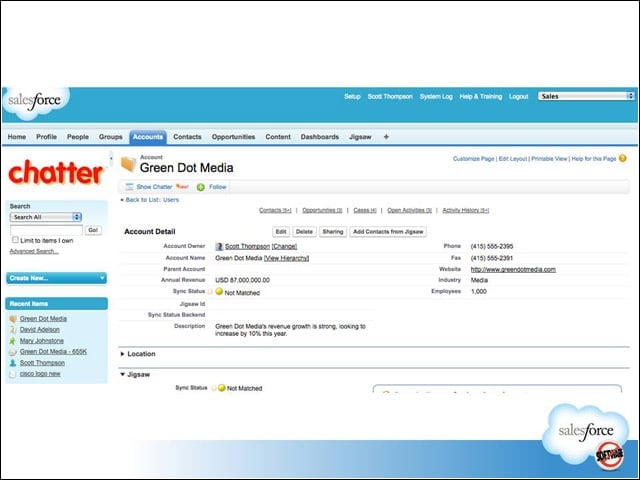Viewport: 640px width, 480px height.
Task: Click the account owner user icon
Action: pos(219,247)
